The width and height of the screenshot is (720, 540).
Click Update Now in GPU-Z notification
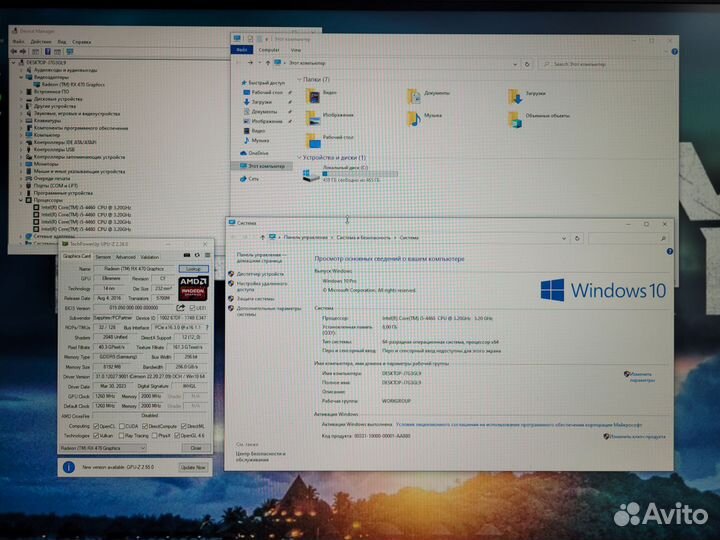(x=193, y=467)
